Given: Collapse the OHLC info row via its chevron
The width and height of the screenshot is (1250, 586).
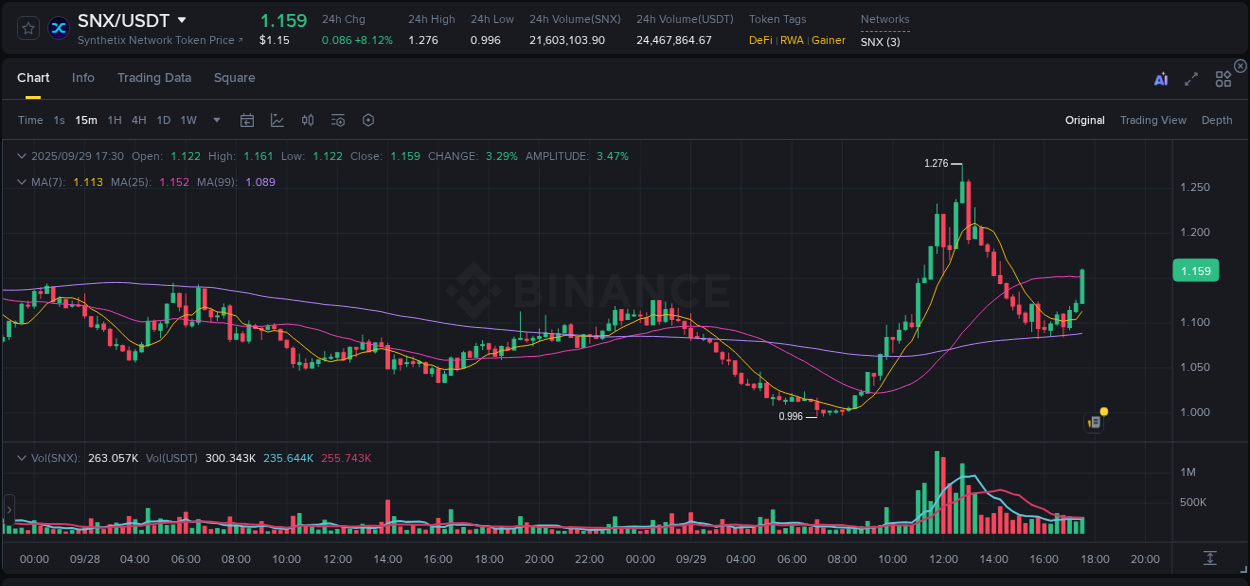Looking at the screenshot, I should [21, 156].
